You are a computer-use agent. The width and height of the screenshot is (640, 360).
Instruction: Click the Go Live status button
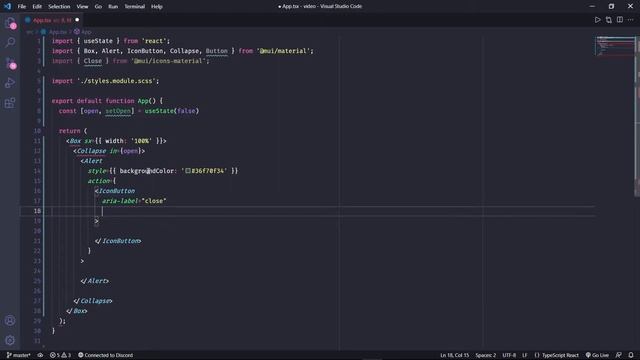(x=597, y=355)
